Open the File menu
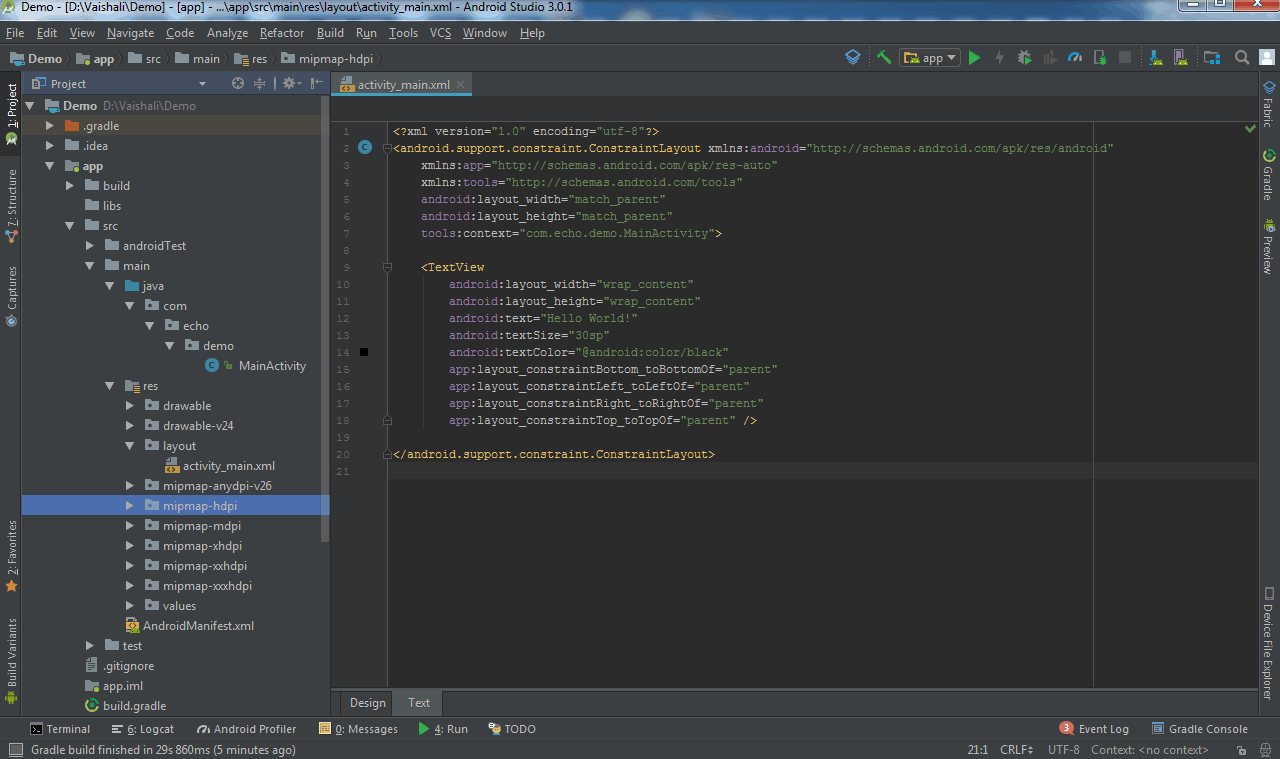This screenshot has height=759, width=1280. point(15,33)
